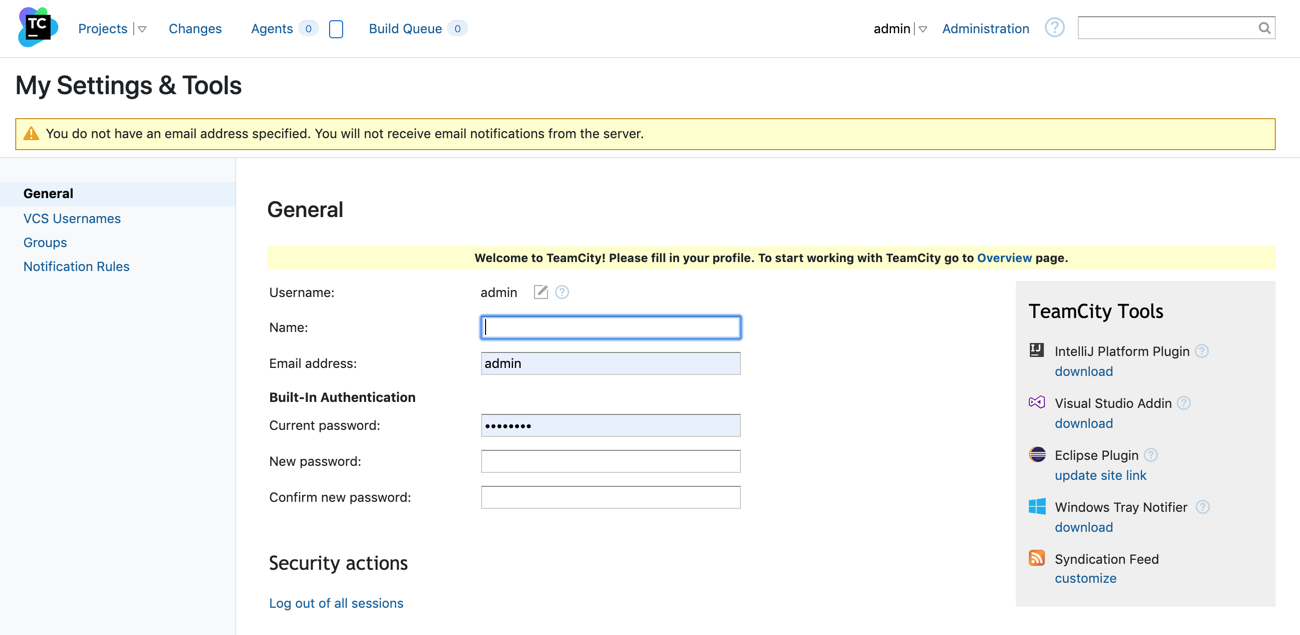Follow the Overview link in welcome message
Screen dimensions: 1300x635
1004,258
